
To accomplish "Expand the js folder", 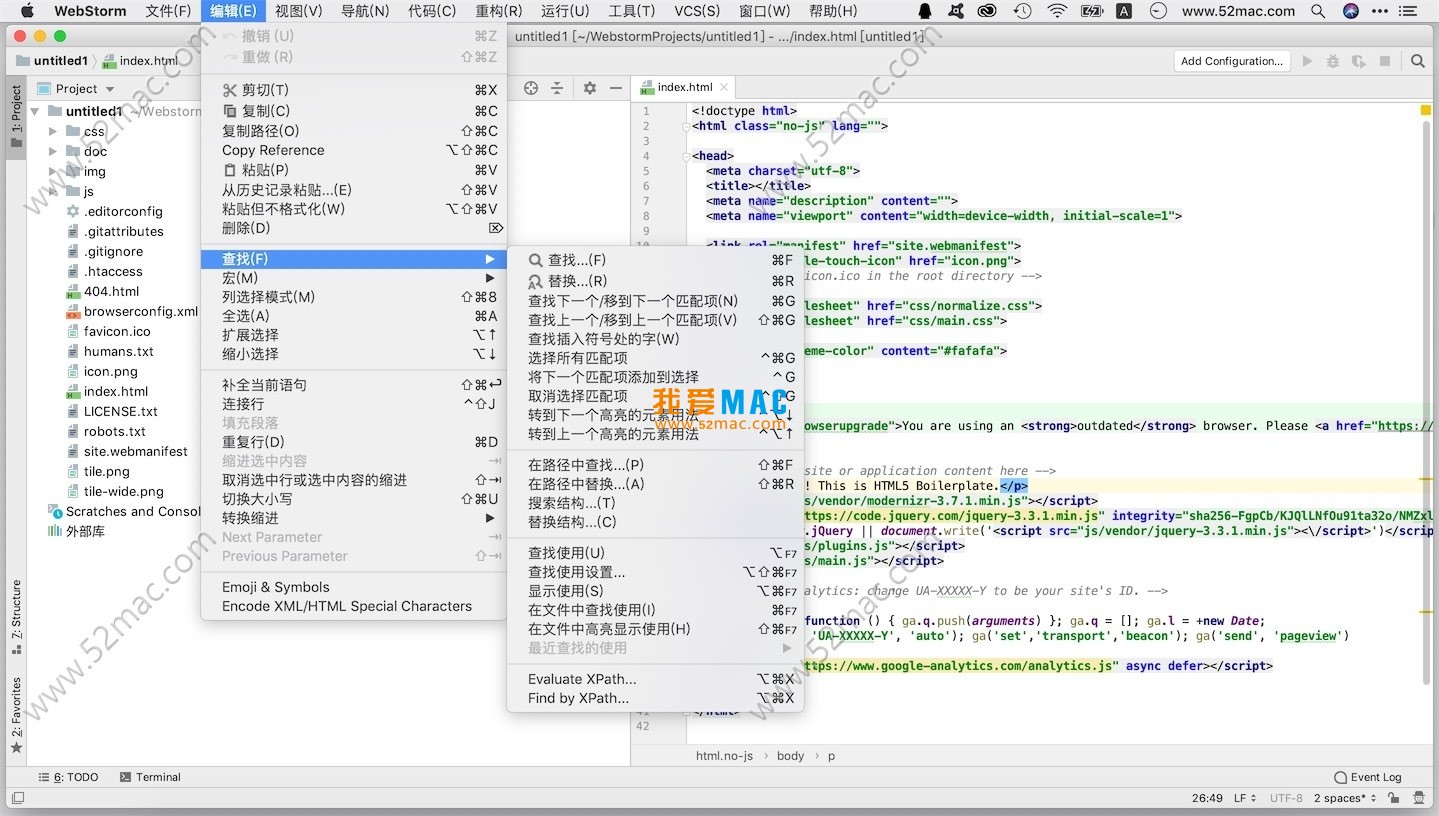I will point(54,191).
